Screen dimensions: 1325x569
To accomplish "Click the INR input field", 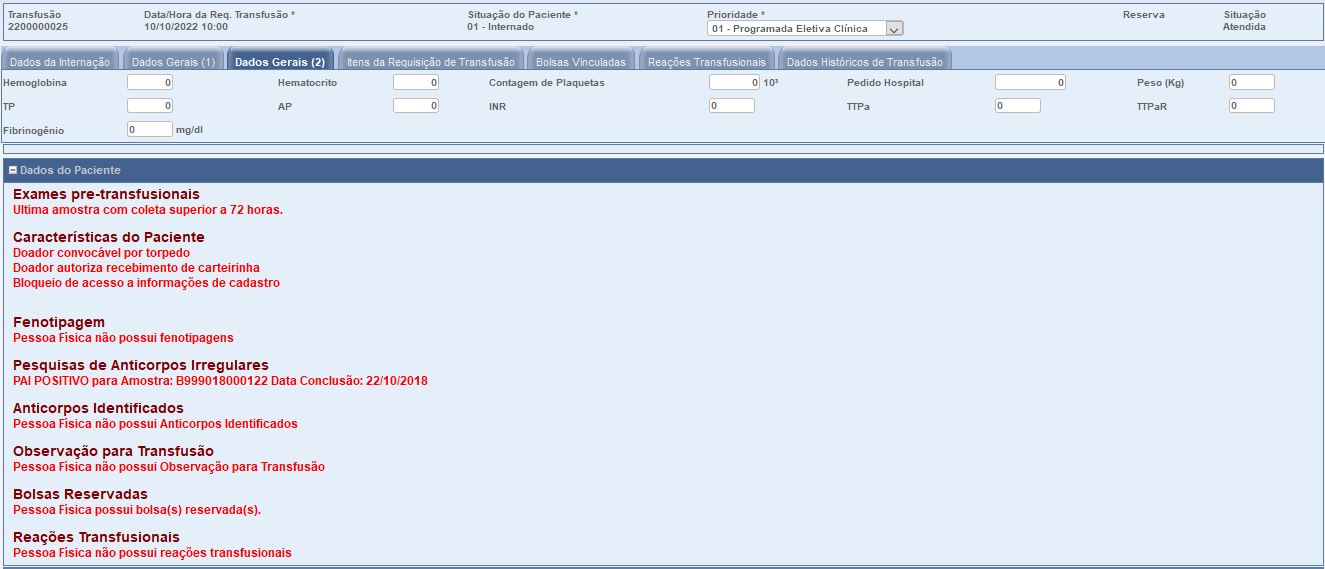I will click(x=731, y=106).
